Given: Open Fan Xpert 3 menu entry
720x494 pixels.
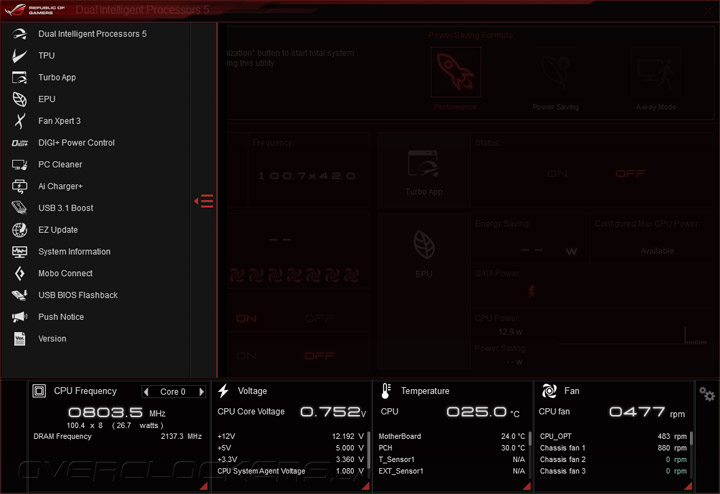Looking at the screenshot, I should tap(59, 121).
